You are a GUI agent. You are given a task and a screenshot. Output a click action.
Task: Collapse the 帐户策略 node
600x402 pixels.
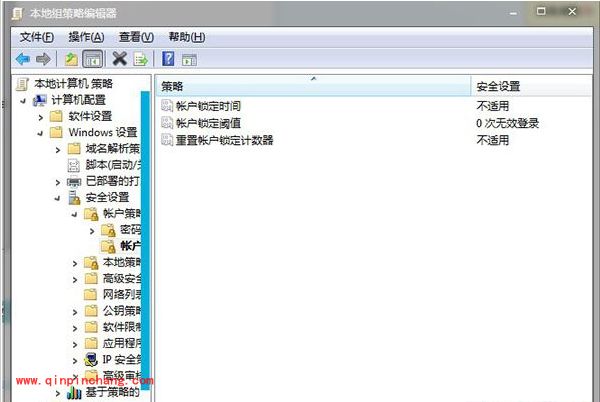[x=75, y=215]
